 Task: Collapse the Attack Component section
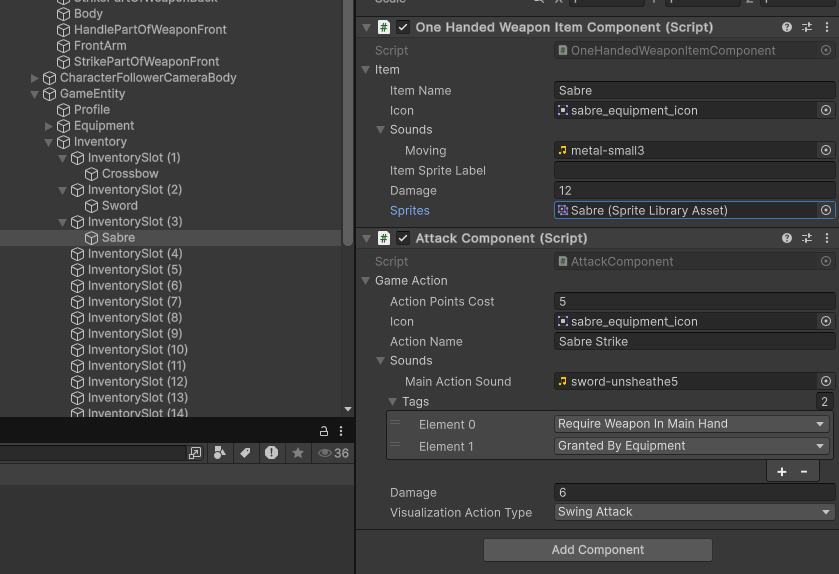point(367,238)
